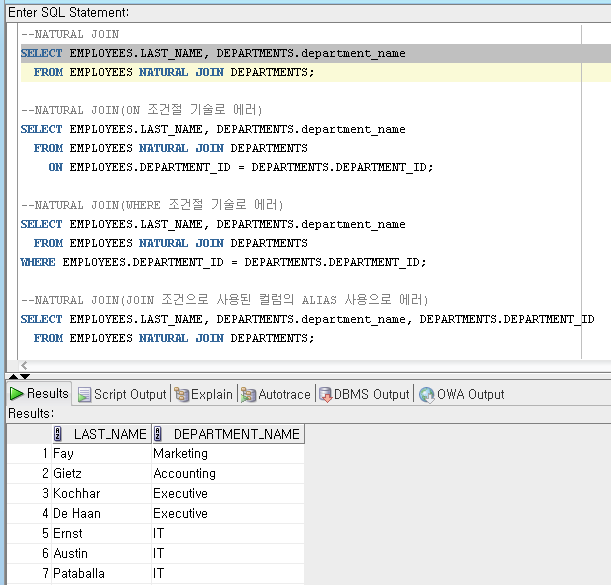The width and height of the screenshot is (611, 585).
Task: Click the Explain plan icon
Action: [x=181, y=394]
